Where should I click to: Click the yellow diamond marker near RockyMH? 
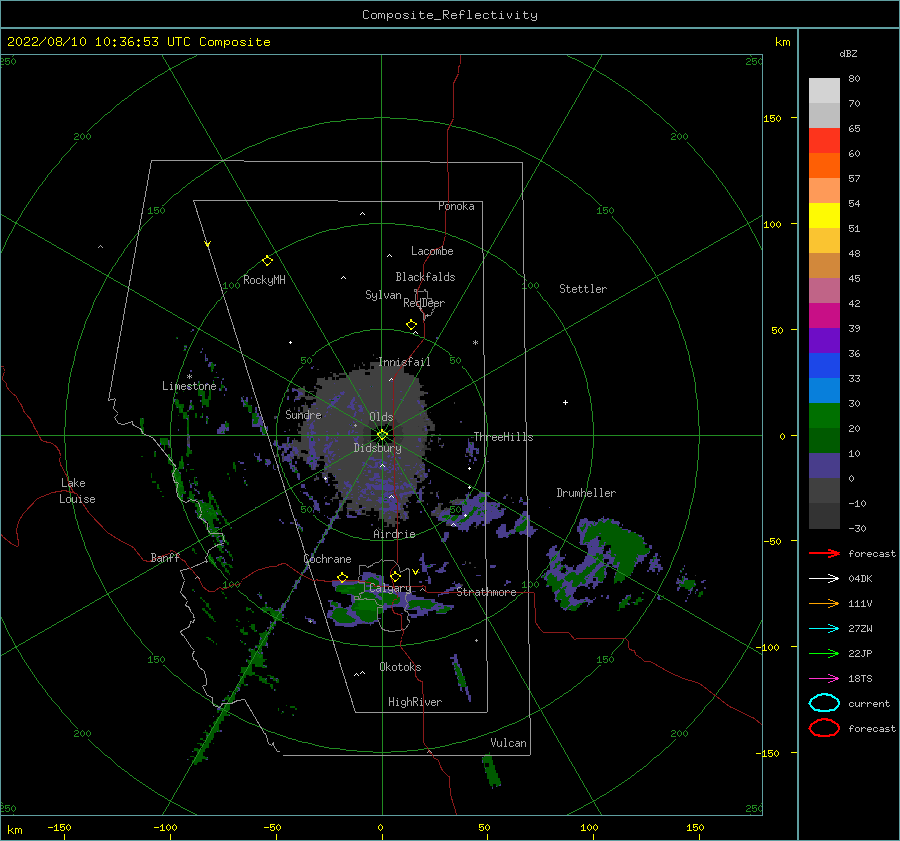point(267,261)
